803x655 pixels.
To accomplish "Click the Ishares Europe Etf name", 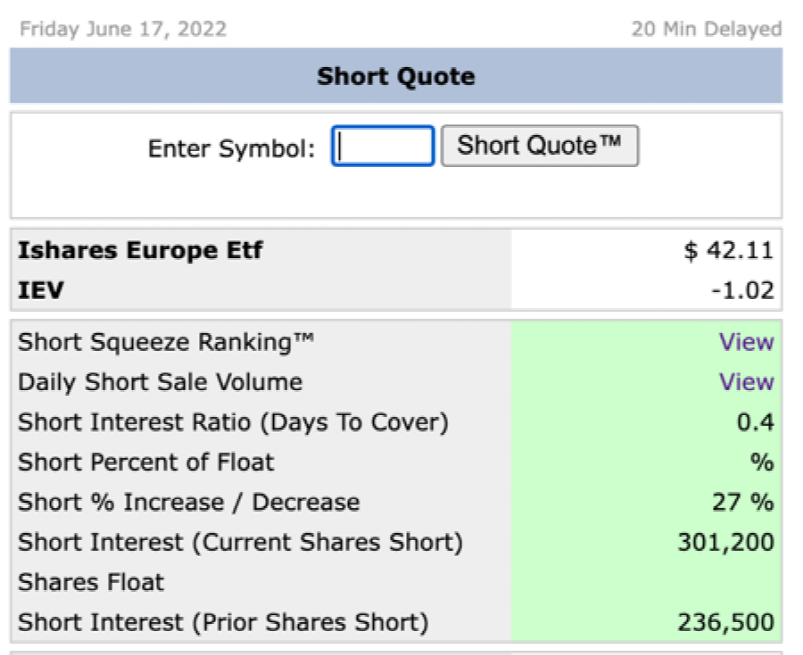I will point(140,250).
